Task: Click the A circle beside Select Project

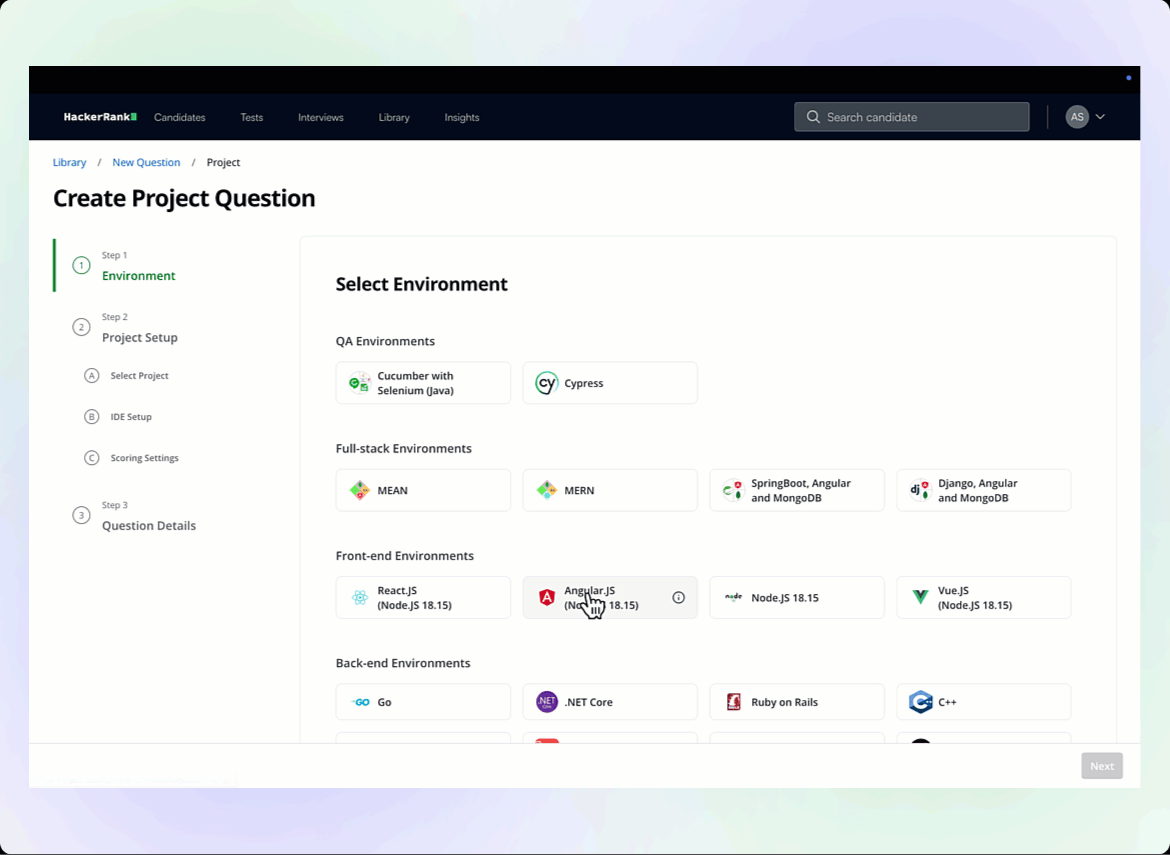Action: 92,375
